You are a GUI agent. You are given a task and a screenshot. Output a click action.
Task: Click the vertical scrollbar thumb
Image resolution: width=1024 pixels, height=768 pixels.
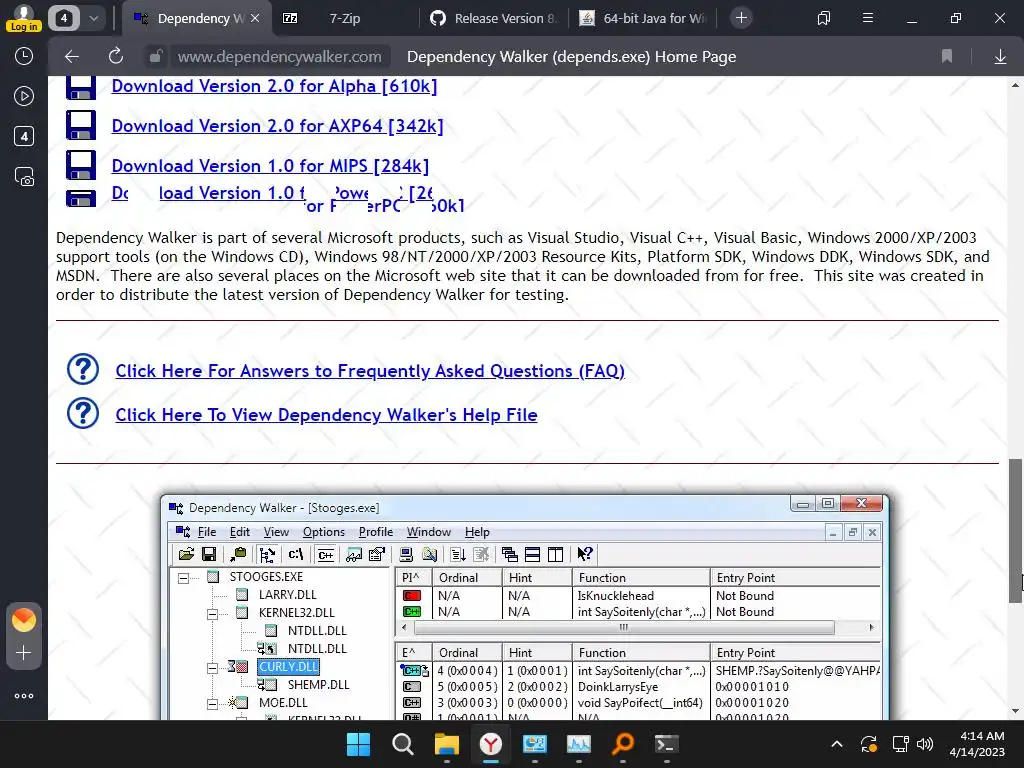(x=1016, y=532)
